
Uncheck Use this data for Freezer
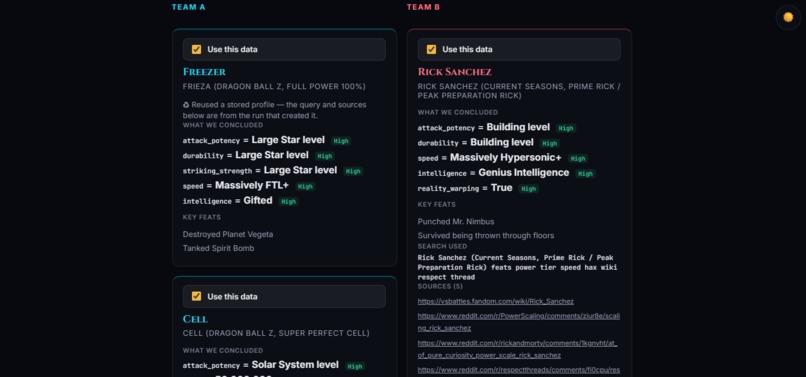click(196, 49)
